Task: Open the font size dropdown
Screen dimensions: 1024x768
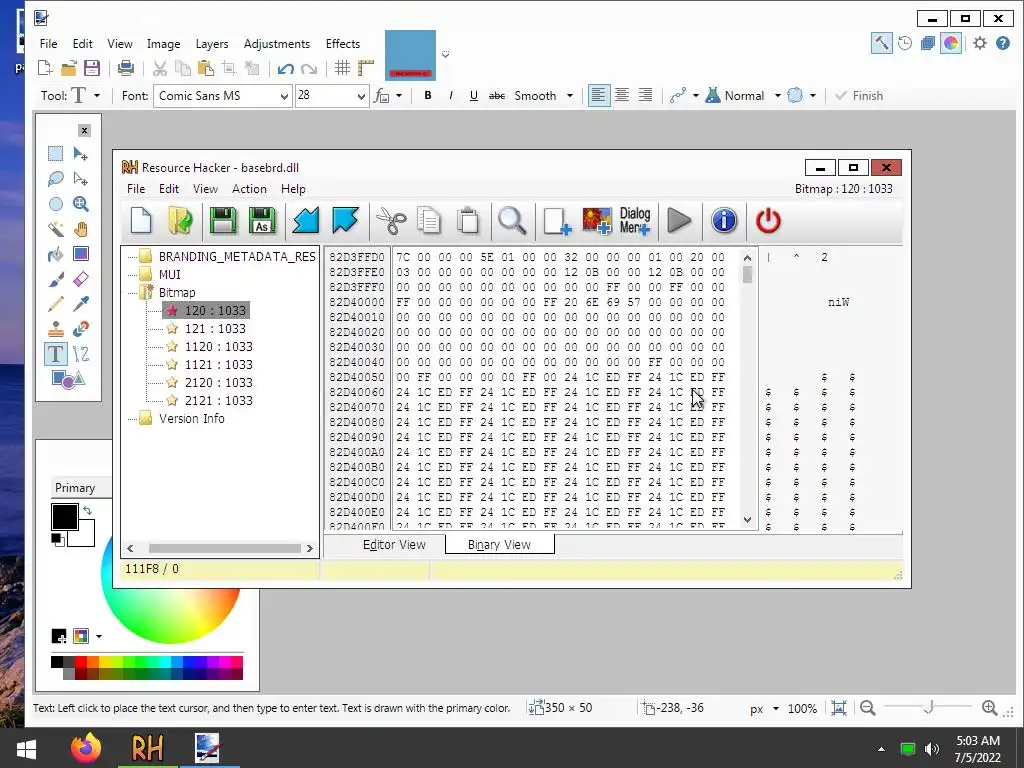Action: point(360,97)
